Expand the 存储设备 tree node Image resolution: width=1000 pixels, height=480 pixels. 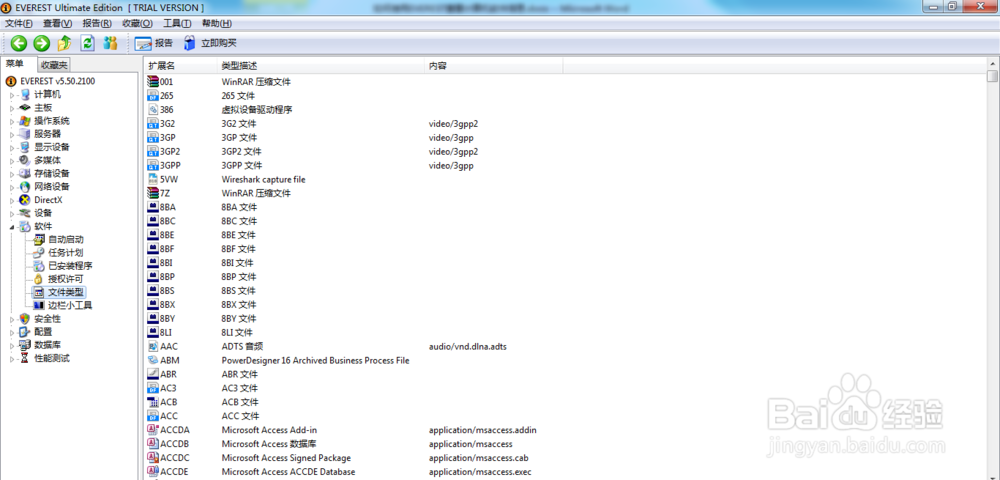pos(11,174)
